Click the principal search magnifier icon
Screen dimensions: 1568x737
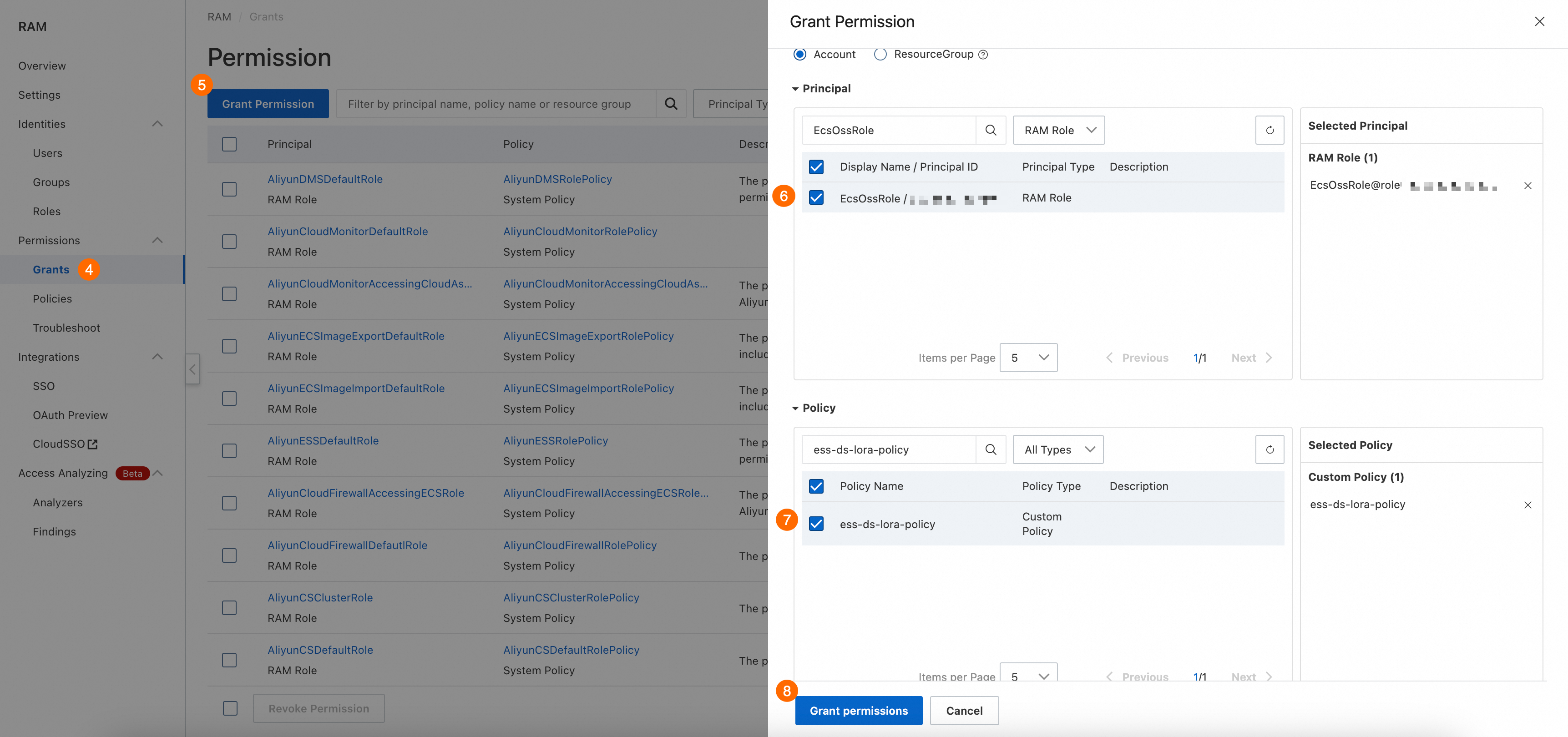990,130
